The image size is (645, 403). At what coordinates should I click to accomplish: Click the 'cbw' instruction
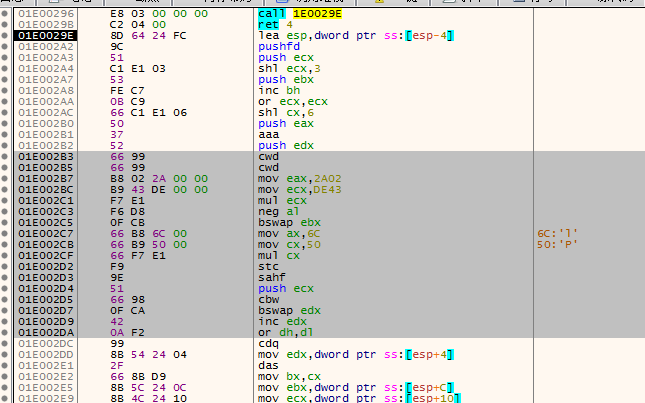tap(269, 300)
